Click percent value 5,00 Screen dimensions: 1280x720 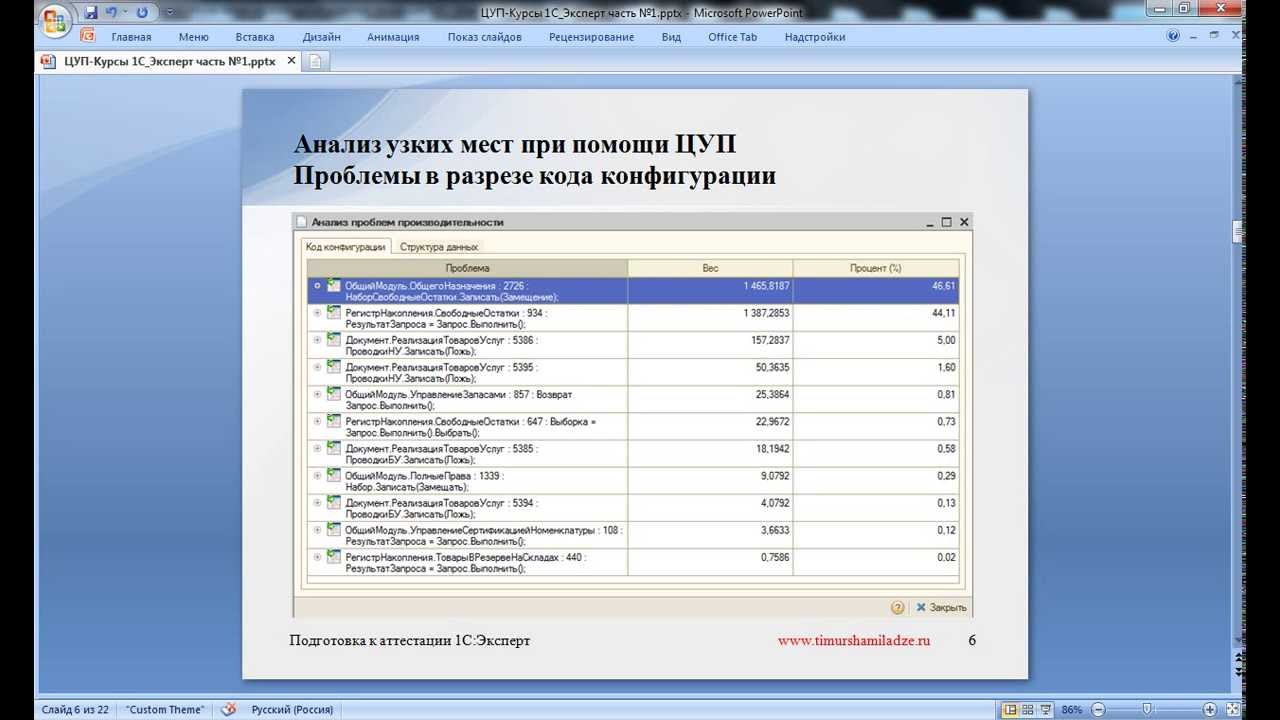click(x=946, y=340)
